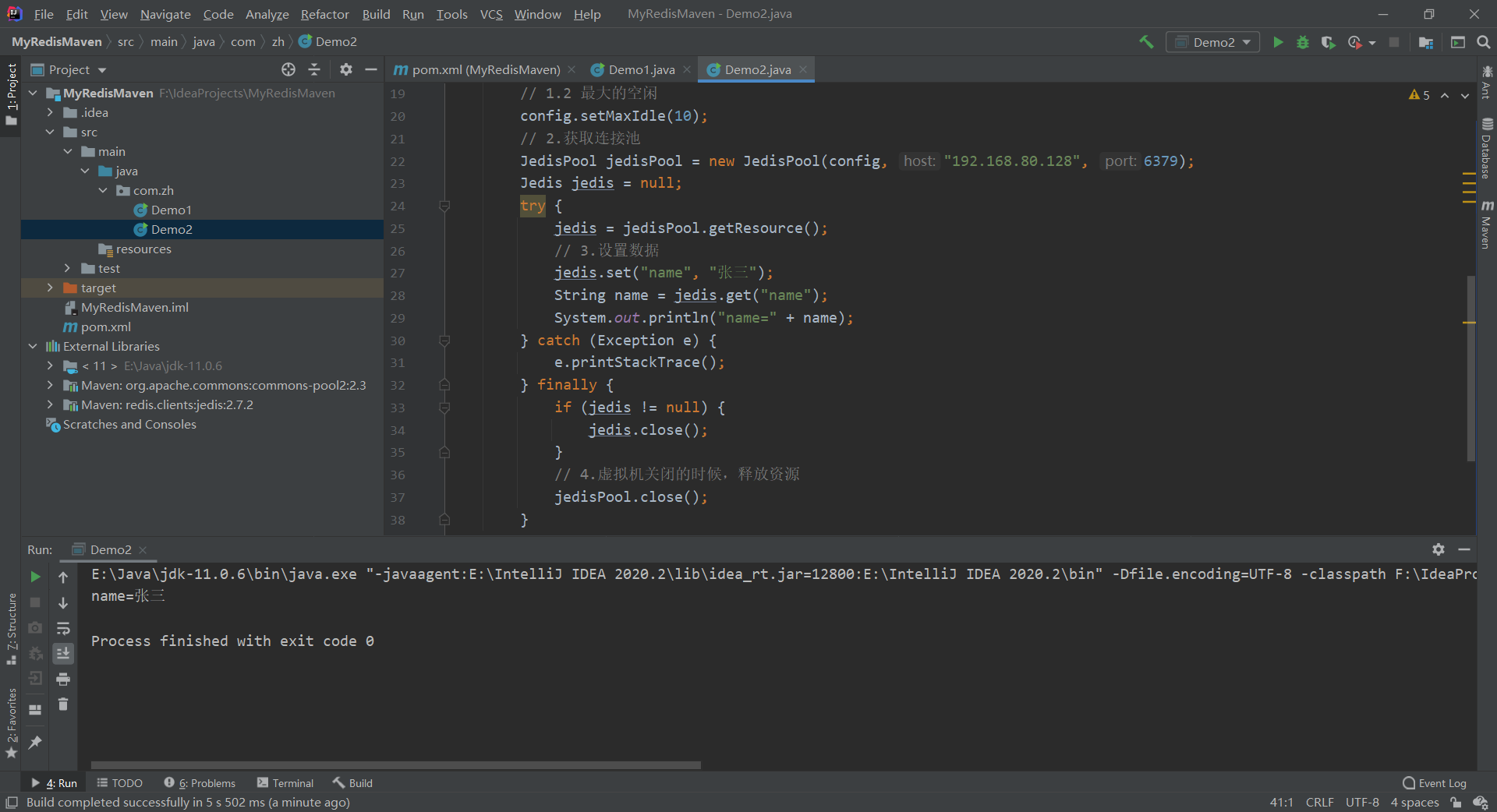Open the Maven side panel
The height and width of the screenshot is (812, 1497).
[x=1487, y=224]
